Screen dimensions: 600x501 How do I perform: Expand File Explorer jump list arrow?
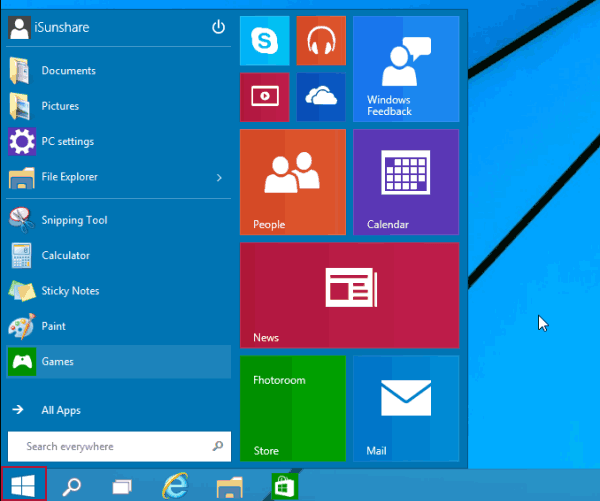click(219, 178)
